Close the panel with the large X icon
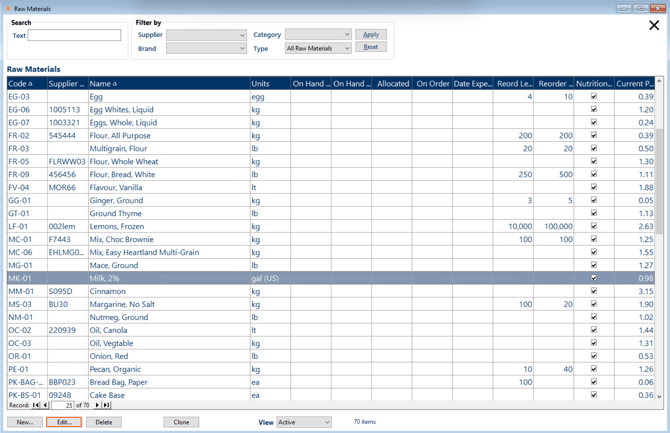670x433 pixels. pyautogui.click(x=654, y=25)
